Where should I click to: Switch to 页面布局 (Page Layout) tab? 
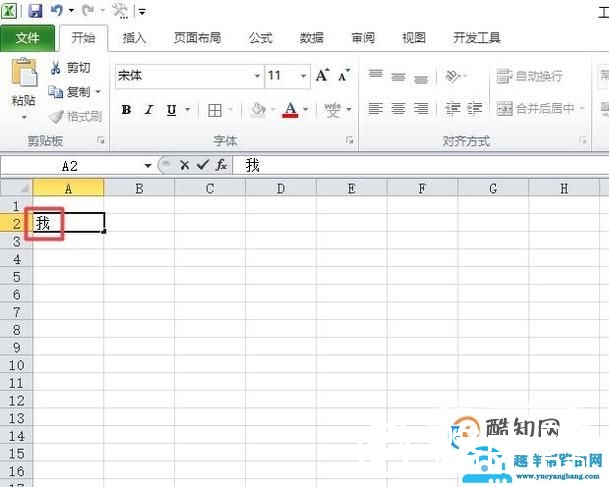(x=197, y=38)
